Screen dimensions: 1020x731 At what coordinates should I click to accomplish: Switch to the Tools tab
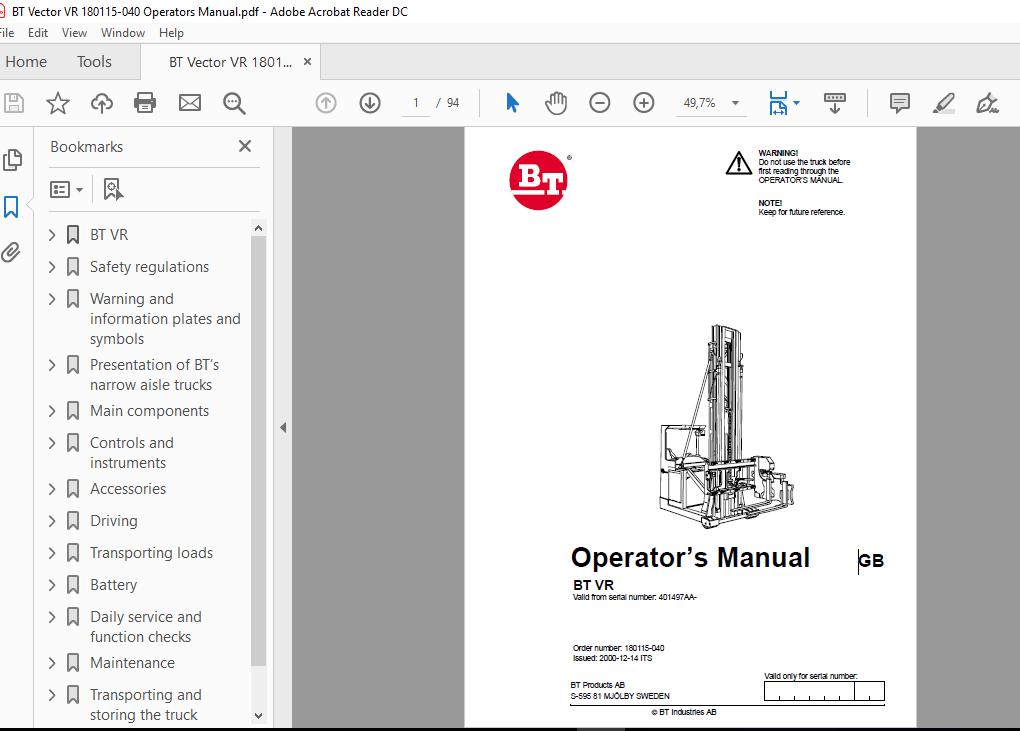click(x=94, y=62)
